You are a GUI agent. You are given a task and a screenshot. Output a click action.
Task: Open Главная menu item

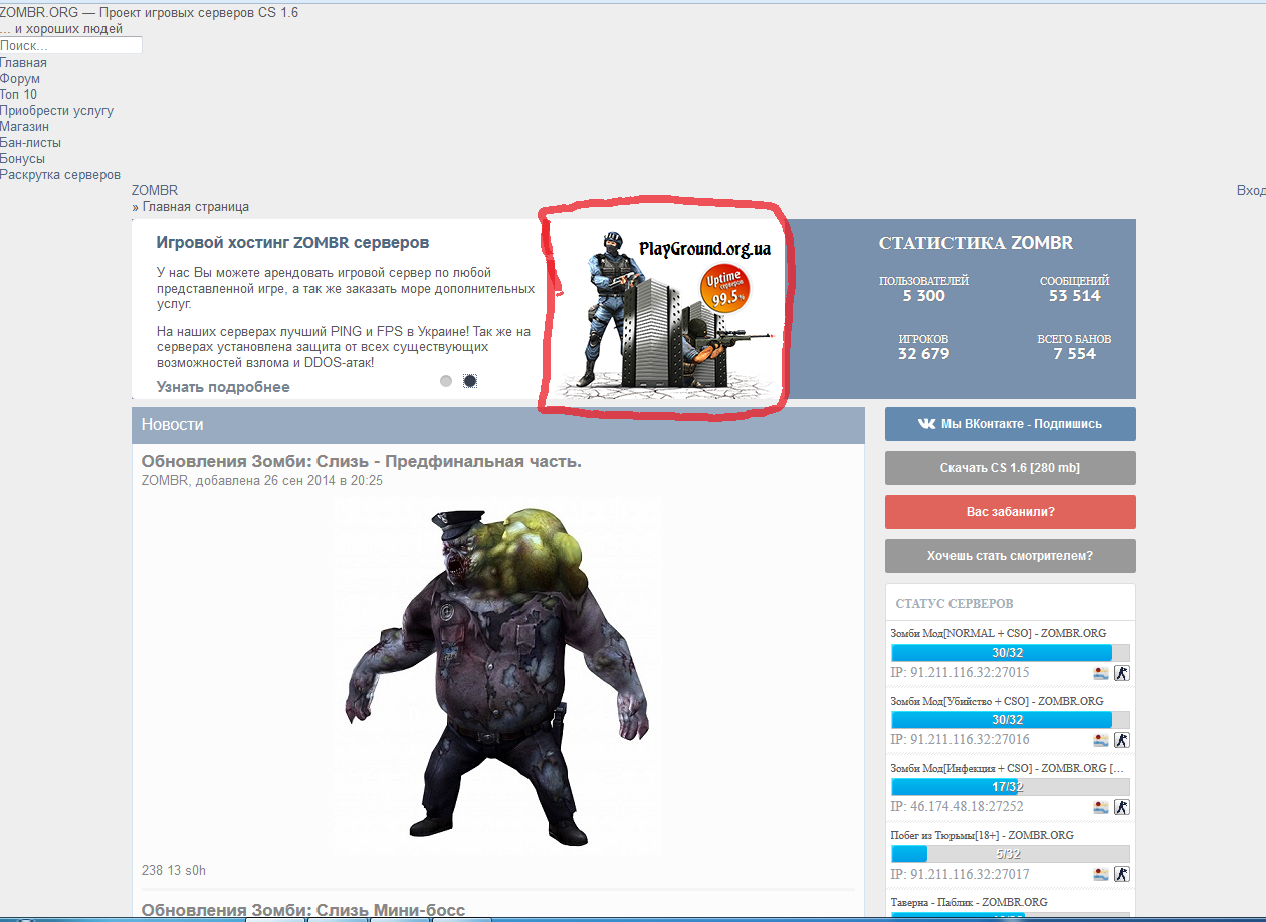[23, 63]
